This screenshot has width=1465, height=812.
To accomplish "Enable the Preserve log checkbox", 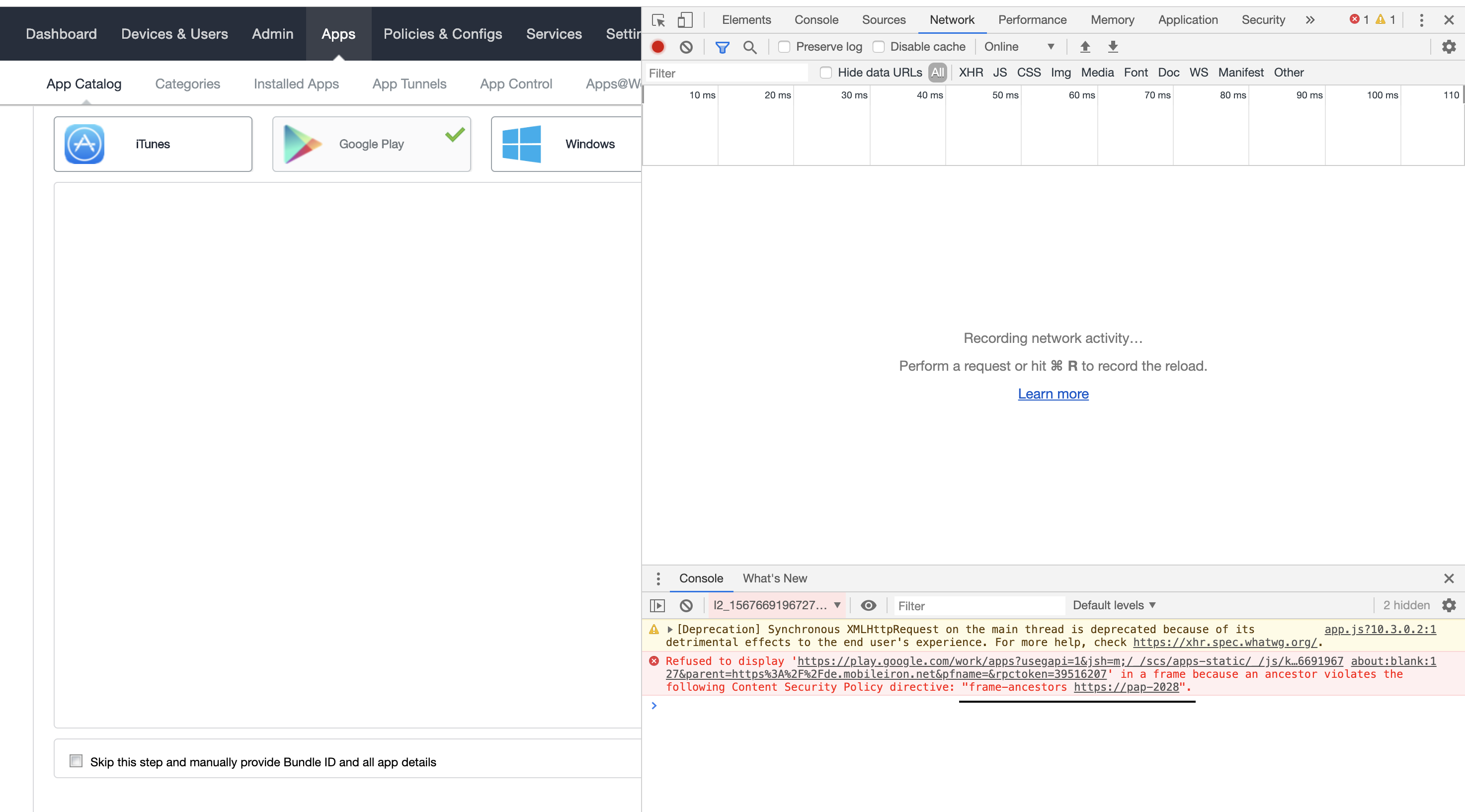I will (x=784, y=47).
